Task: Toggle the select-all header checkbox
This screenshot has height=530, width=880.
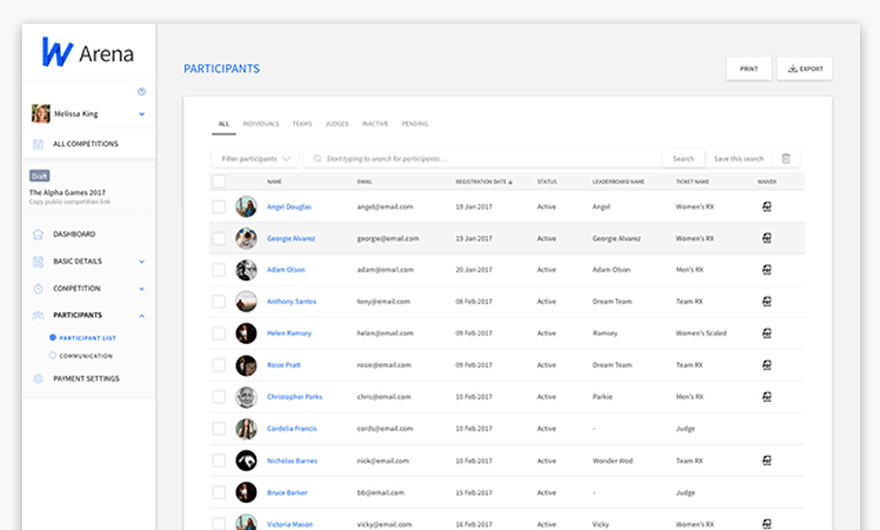Action: (219, 181)
